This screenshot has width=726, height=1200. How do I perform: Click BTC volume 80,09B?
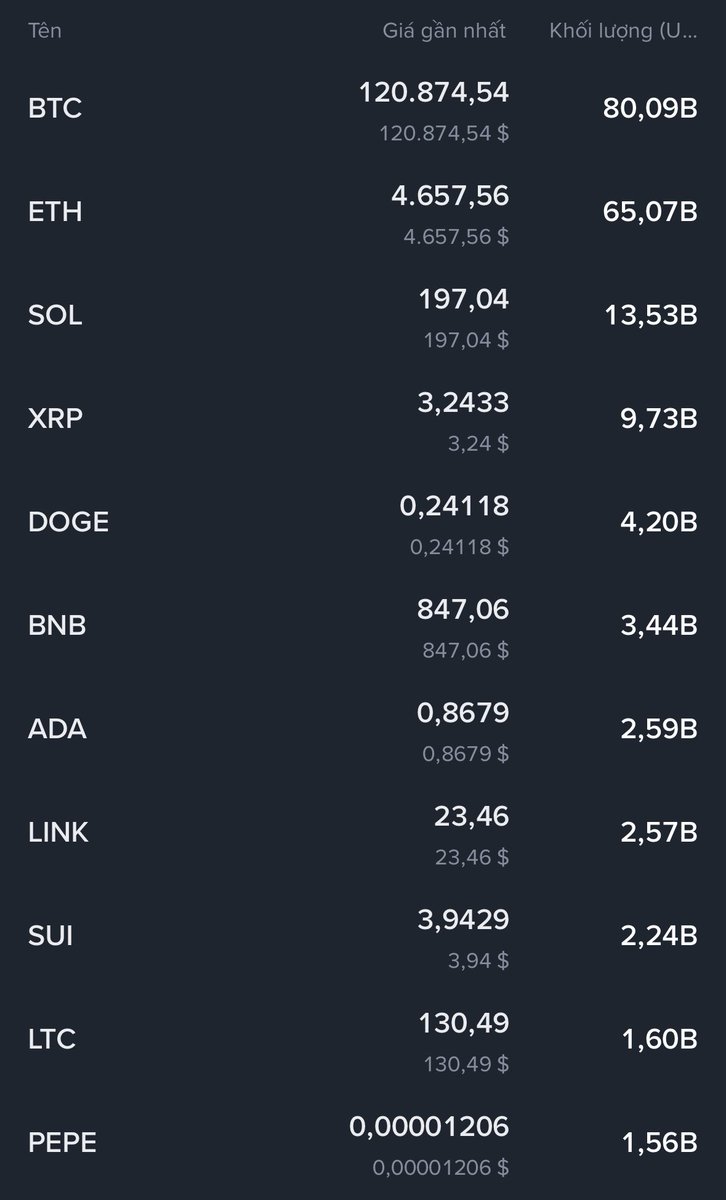pyautogui.click(x=650, y=109)
